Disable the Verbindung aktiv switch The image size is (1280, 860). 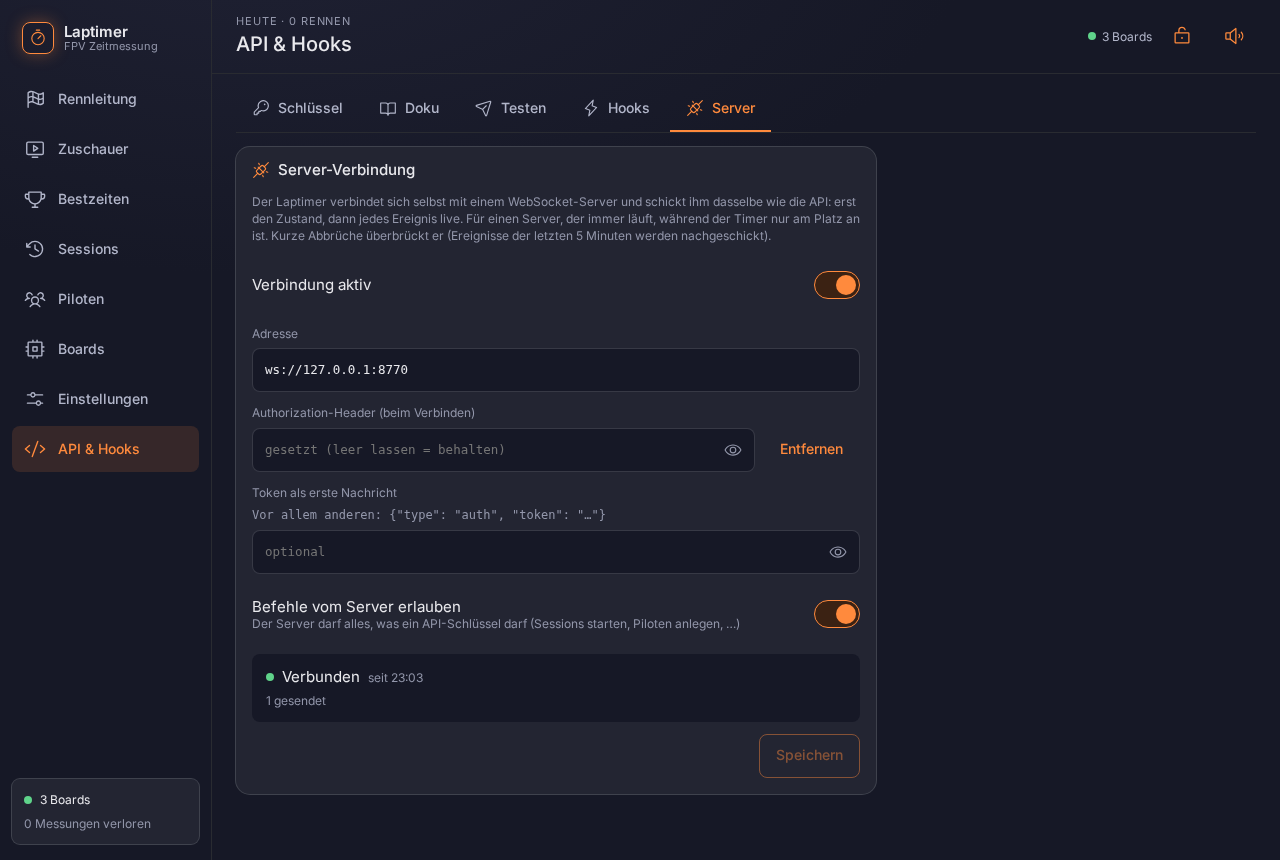click(837, 285)
